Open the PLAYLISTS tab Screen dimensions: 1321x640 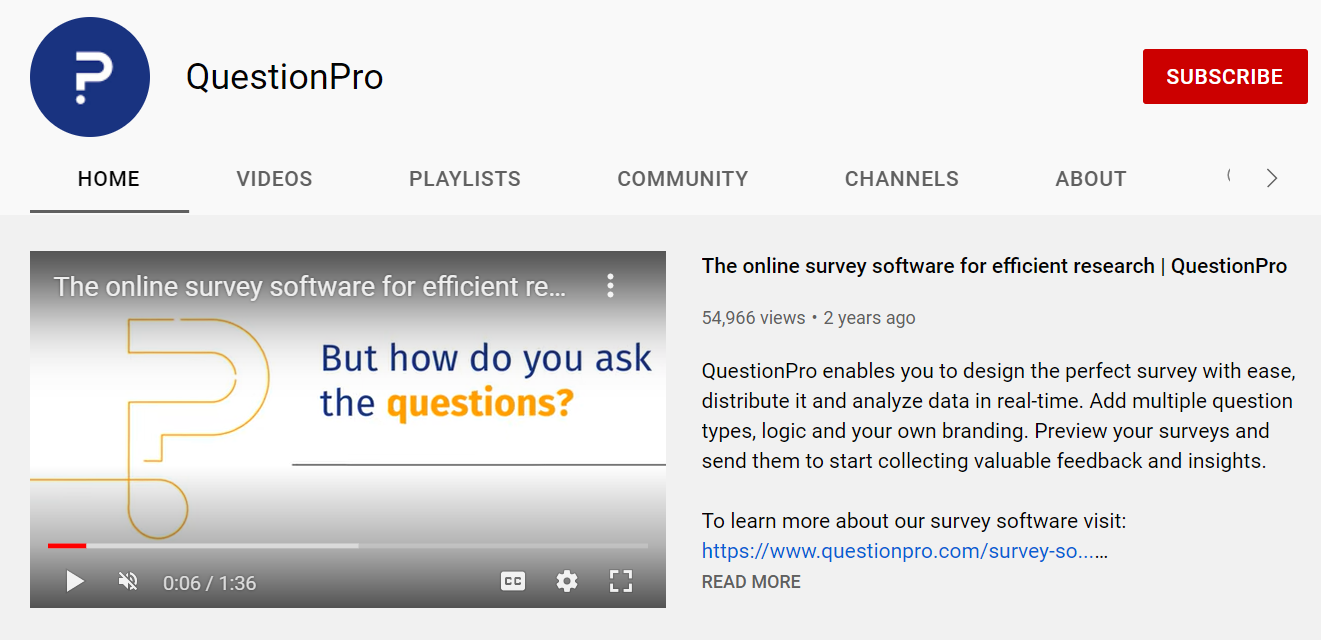pyautogui.click(x=465, y=179)
